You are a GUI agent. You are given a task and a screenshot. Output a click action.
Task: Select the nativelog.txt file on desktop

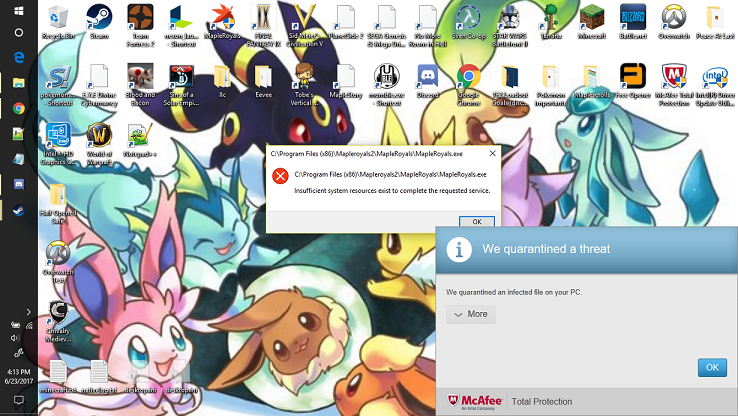(x=99, y=376)
